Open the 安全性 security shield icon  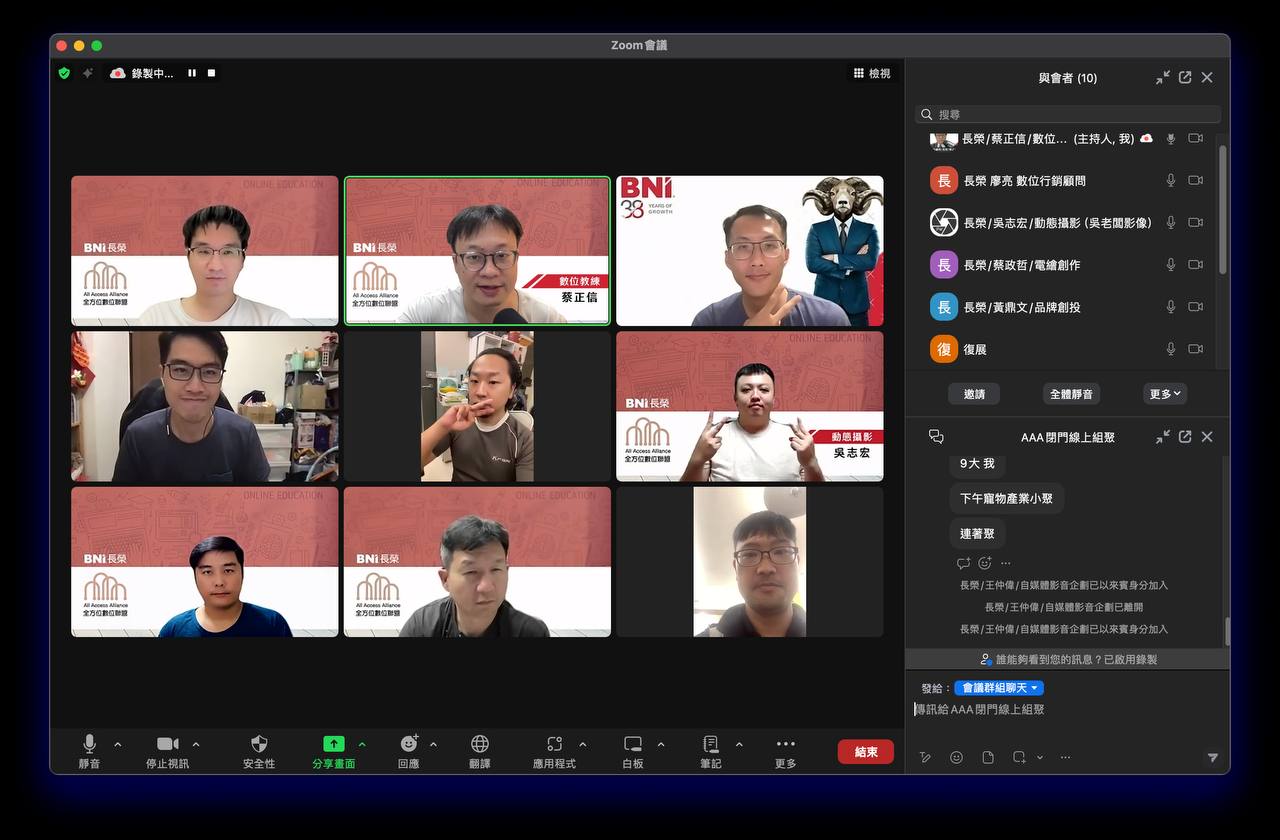click(x=259, y=744)
